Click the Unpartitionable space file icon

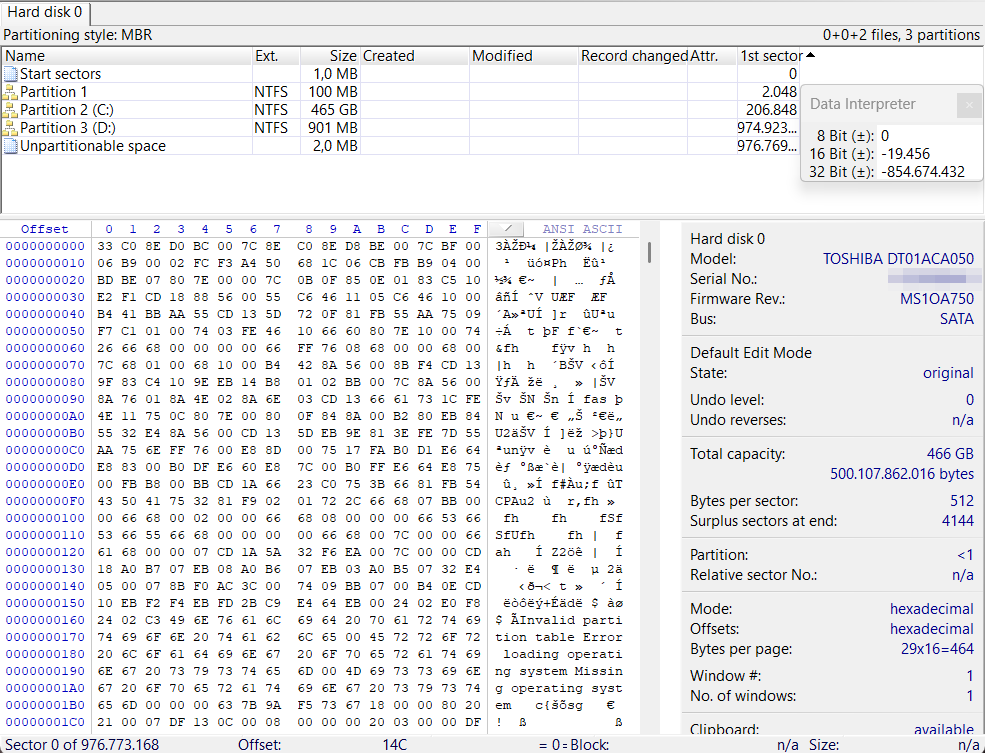pyautogui.click(x=11, y=146)
